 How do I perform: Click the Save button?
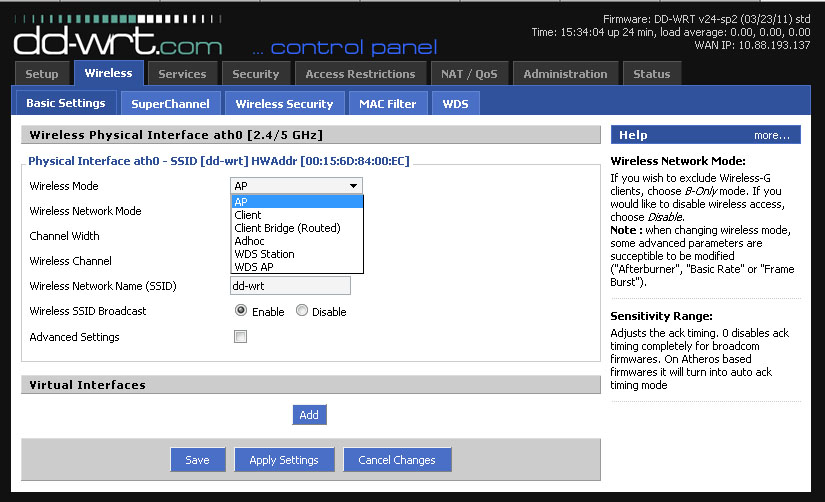tap(198, 460)
